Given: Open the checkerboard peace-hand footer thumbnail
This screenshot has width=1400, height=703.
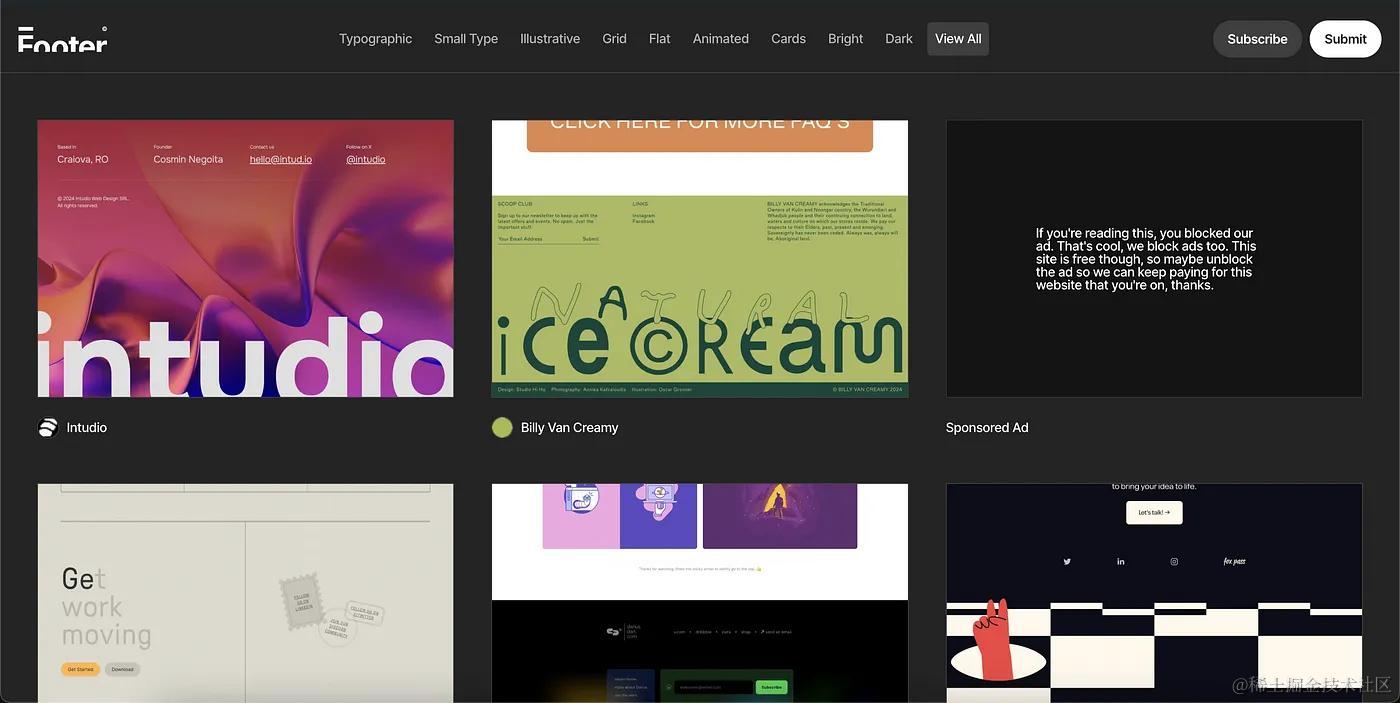Looking at the screenshot, I should tap(1154, 593).
